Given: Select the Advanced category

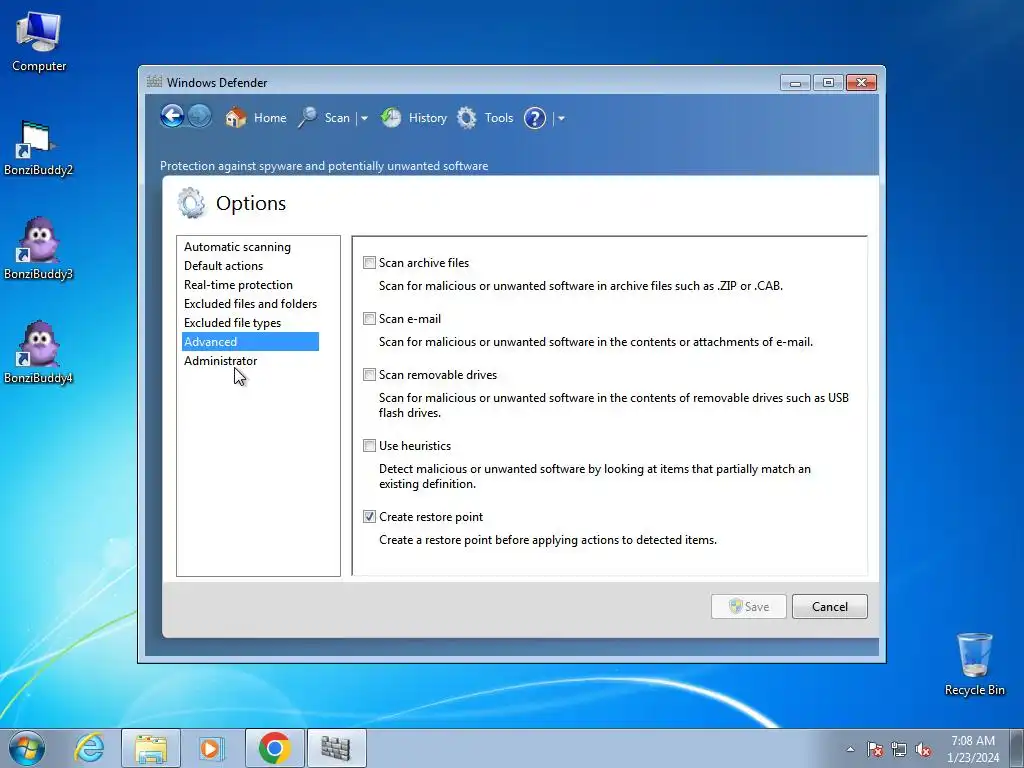Looking at the screenshot, I should (x=250, y=342).
